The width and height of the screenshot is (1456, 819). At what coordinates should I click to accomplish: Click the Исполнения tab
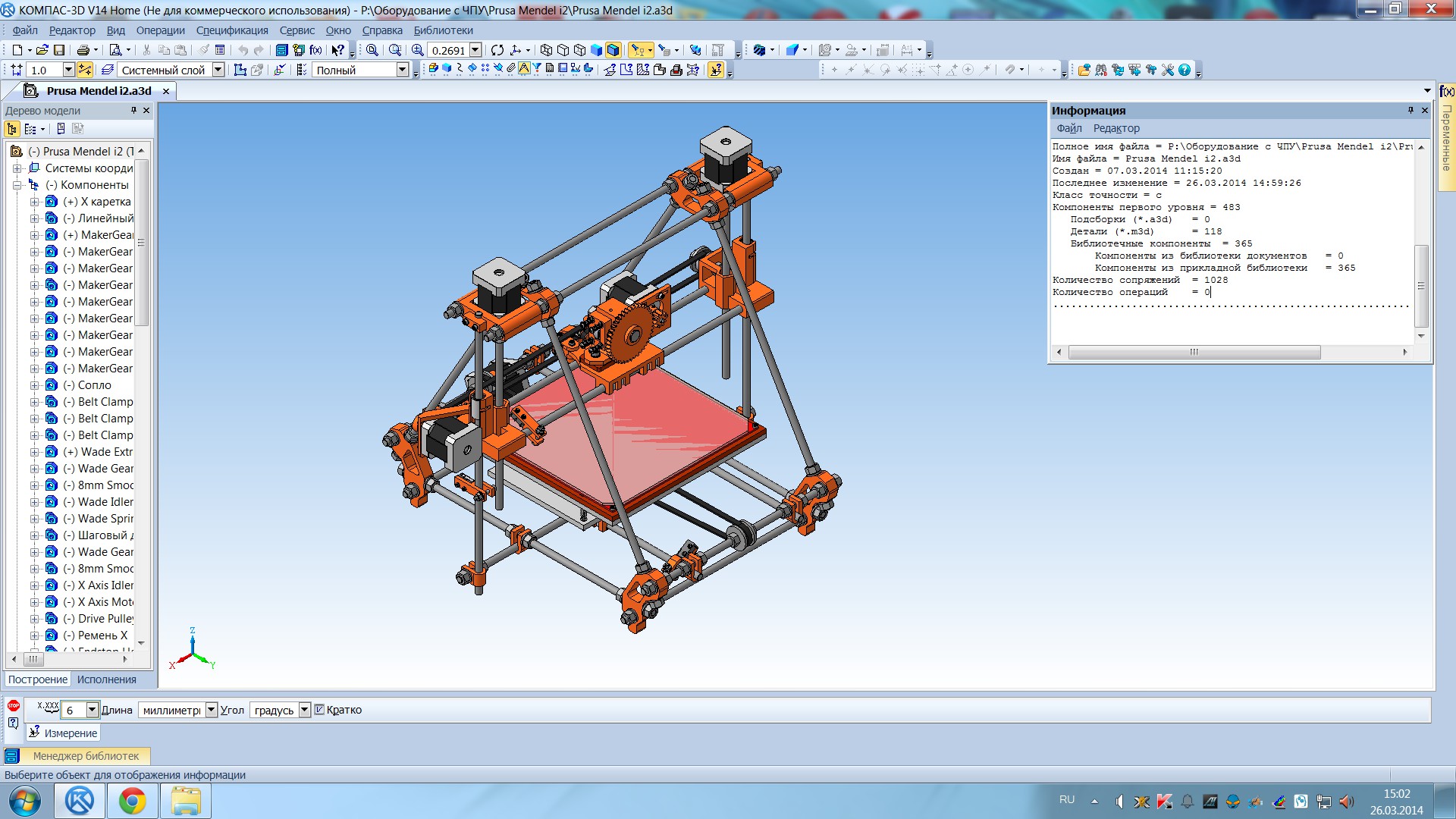[x=106, y=680]
